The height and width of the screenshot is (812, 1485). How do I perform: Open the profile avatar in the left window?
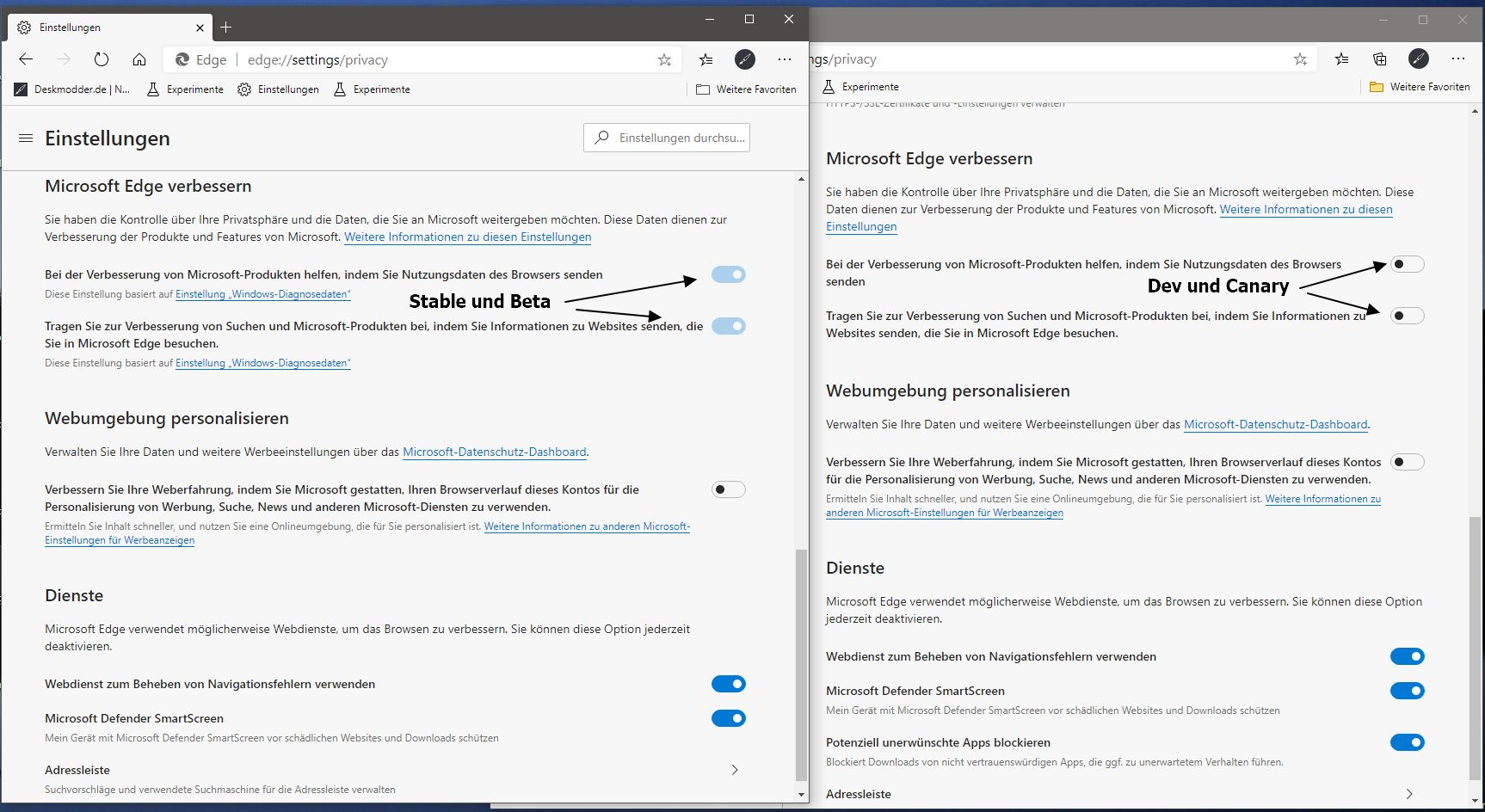(x=745, y=59)
